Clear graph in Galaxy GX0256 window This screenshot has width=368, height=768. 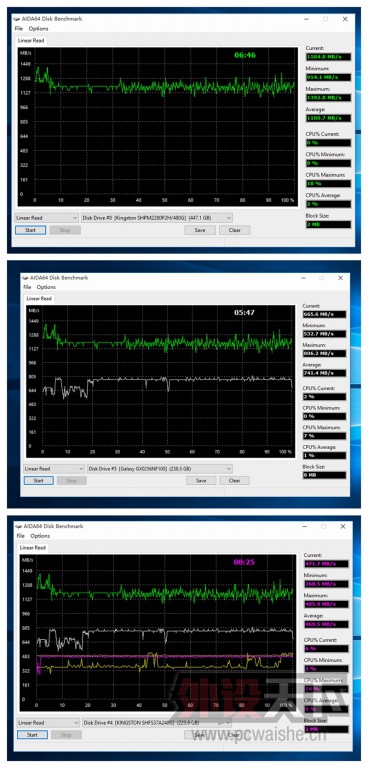pos(235,480)
